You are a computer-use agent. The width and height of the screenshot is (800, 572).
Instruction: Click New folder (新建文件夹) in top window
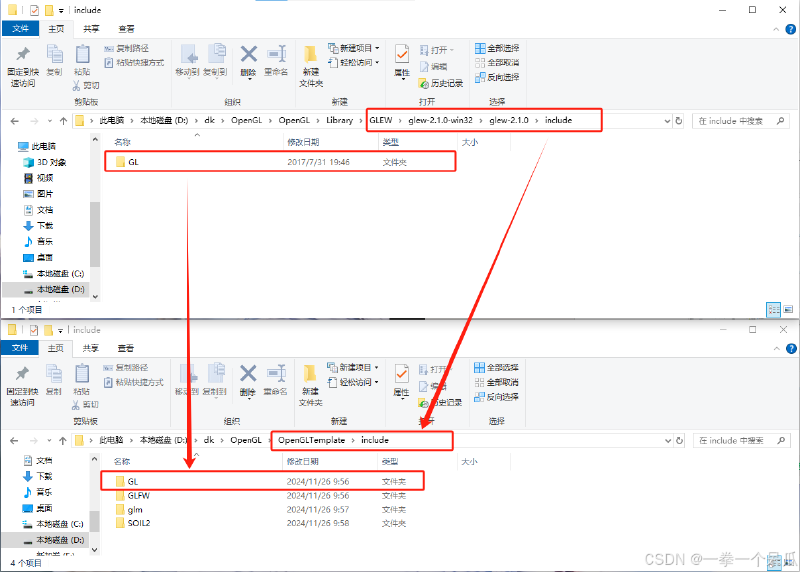(311, 66)
